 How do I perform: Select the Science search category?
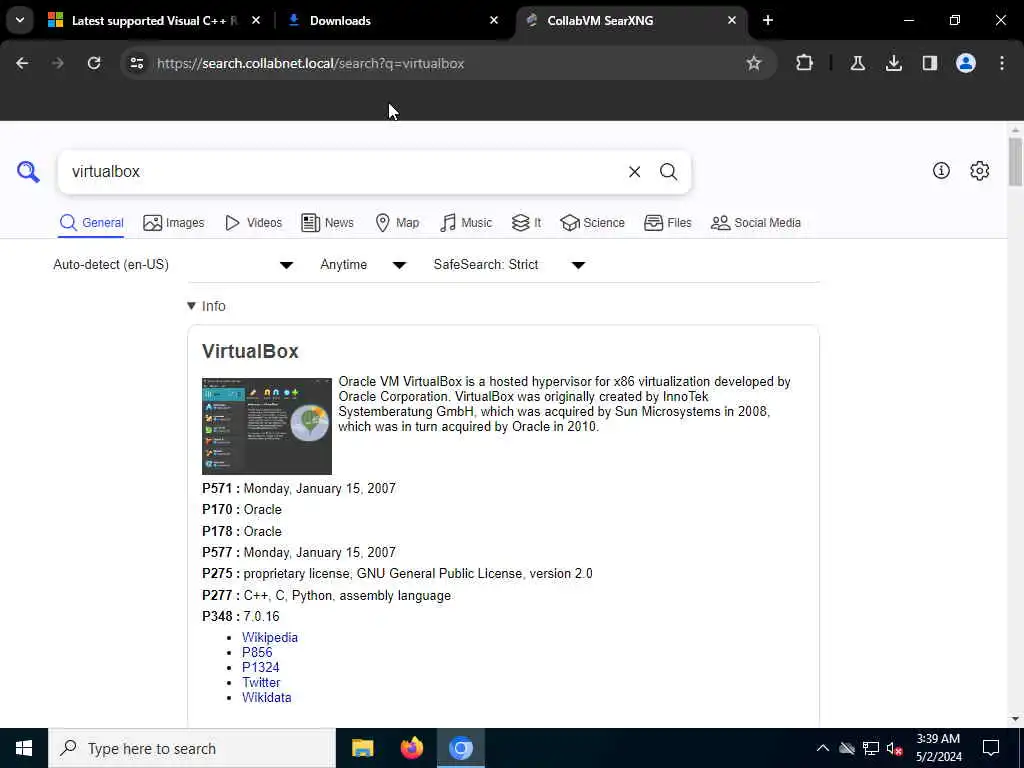(592, 223)
